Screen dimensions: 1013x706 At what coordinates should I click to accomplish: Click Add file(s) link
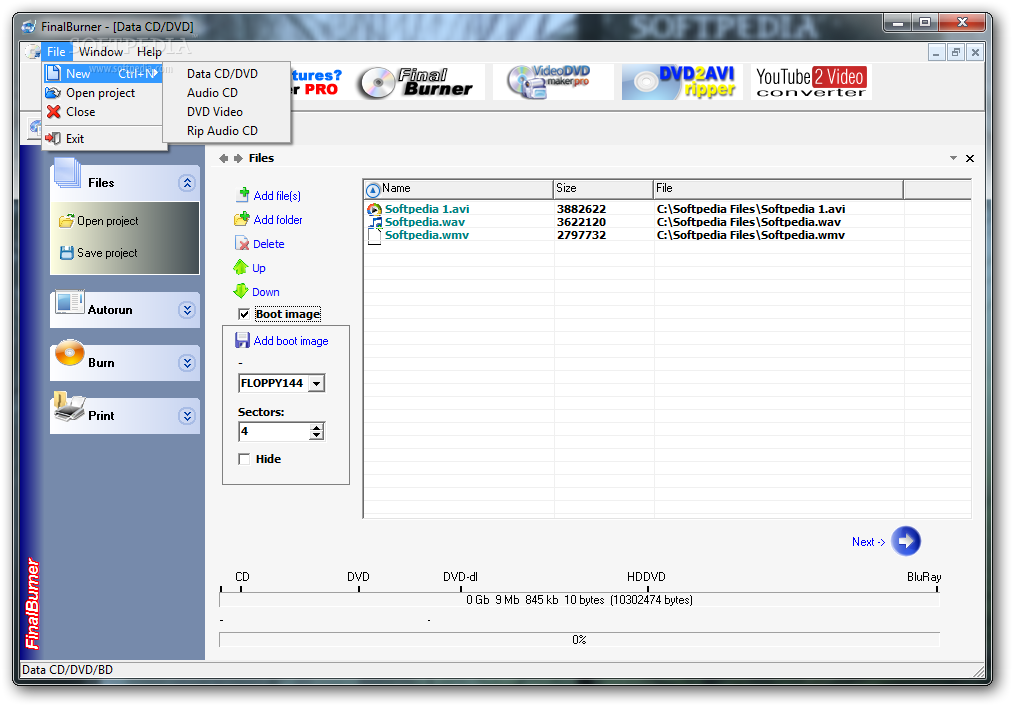click(x=277, y=196)
